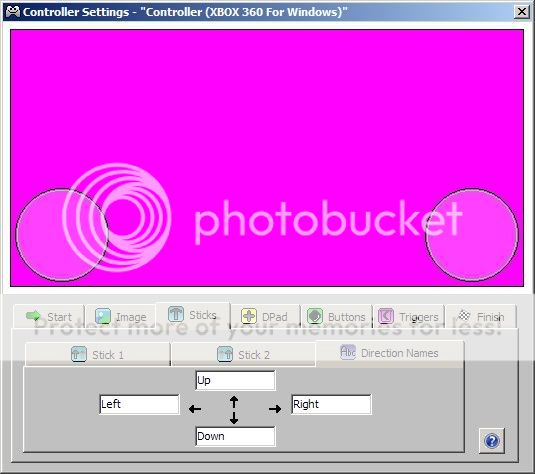
Task: Click the Stick 1 sub-tab icon
Action: 78,354
